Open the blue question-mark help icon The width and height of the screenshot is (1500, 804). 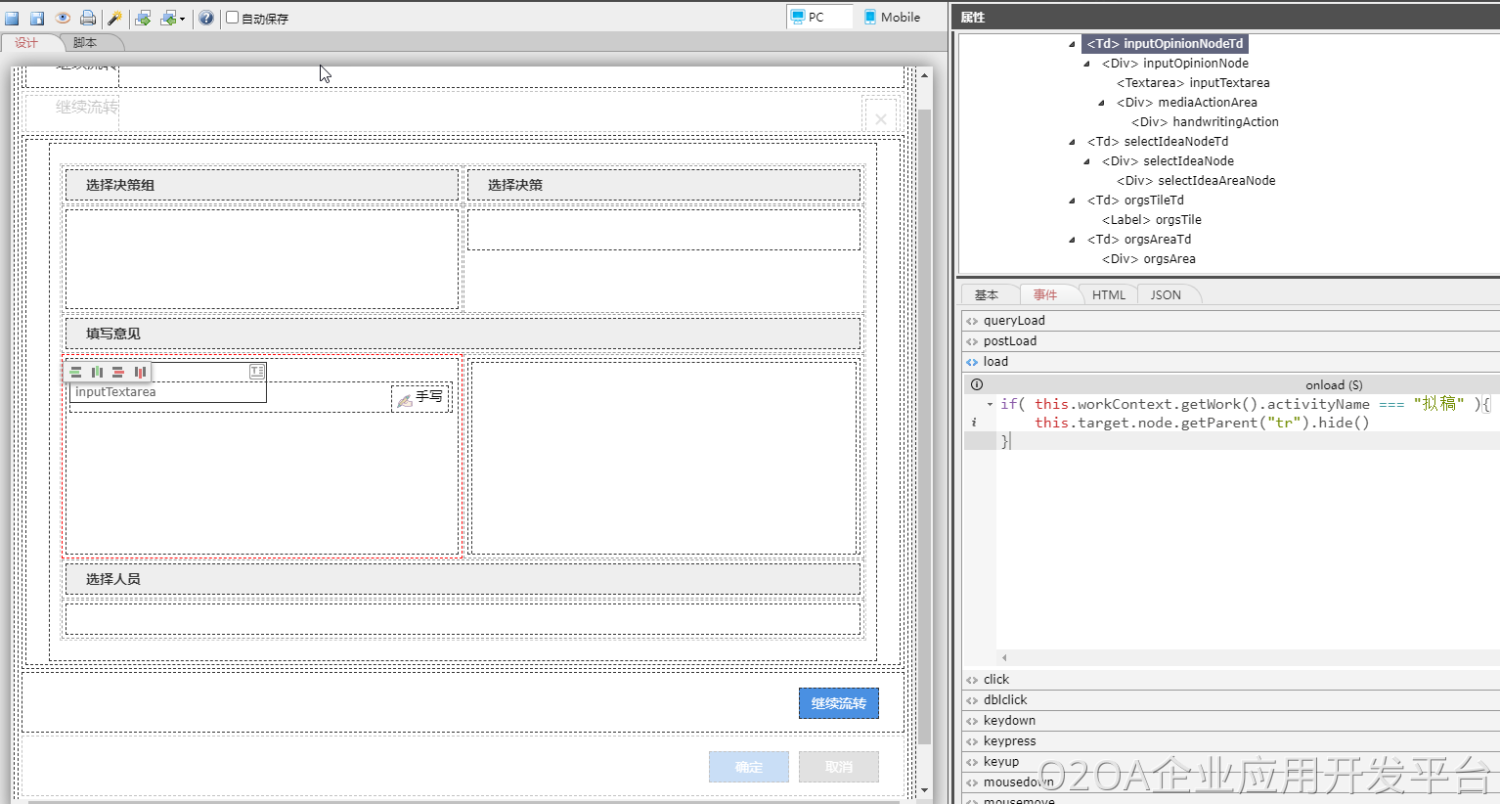[206, 18]
